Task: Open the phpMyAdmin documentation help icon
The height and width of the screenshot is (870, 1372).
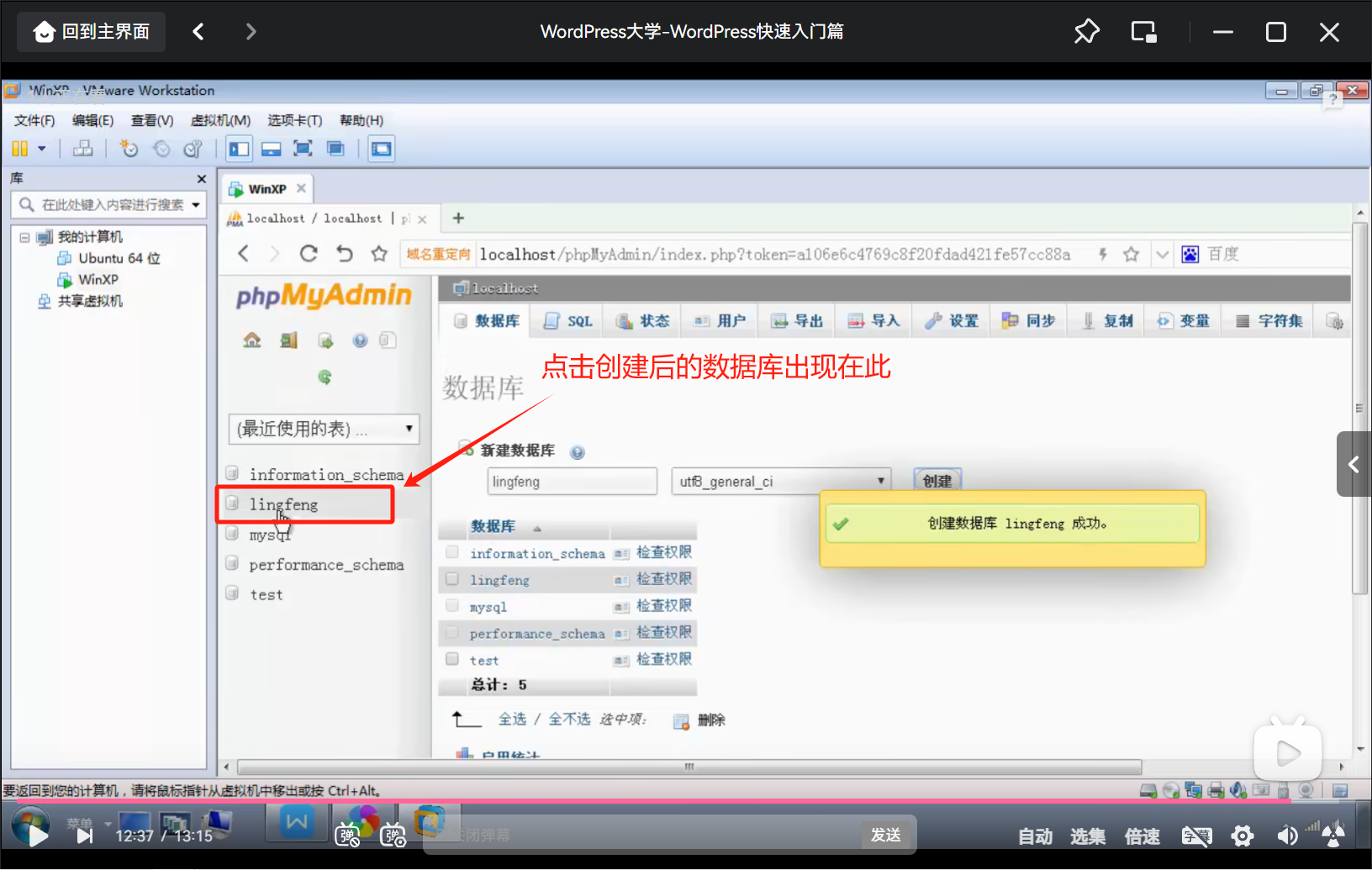Action: 360,340
